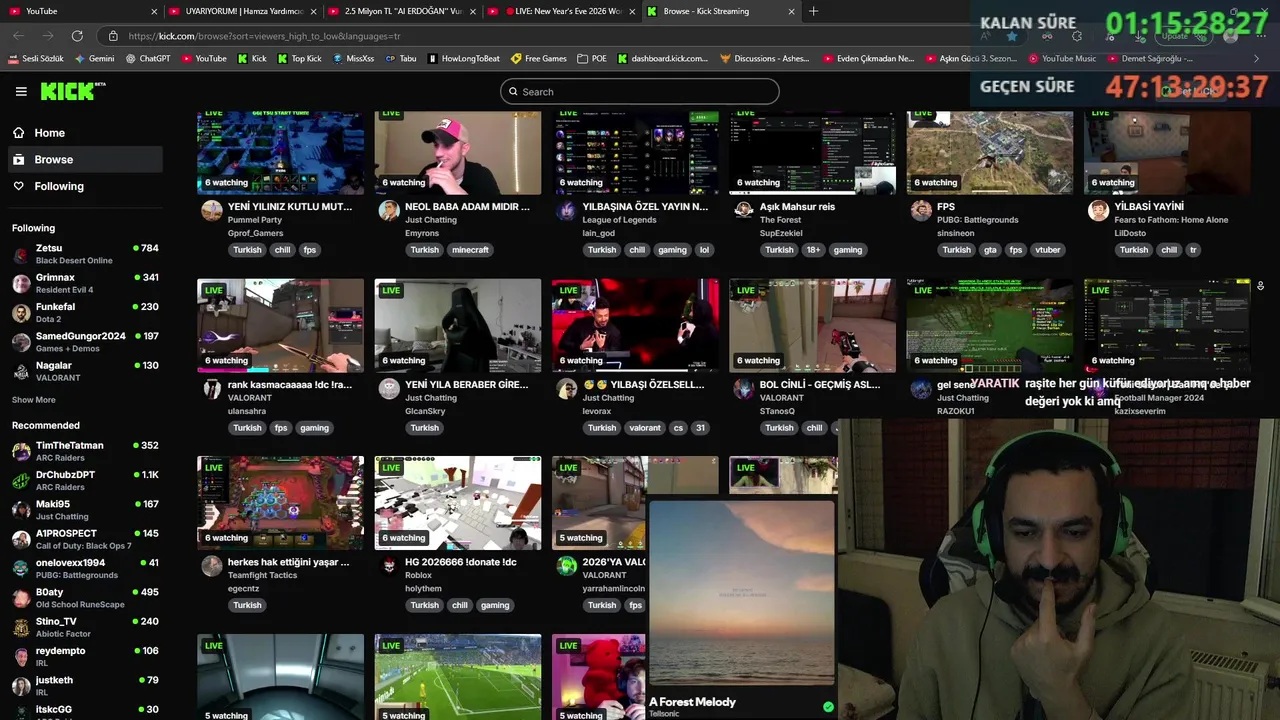Open the Top Kick bookmark
1280x720 pixels.
[298, 58]
